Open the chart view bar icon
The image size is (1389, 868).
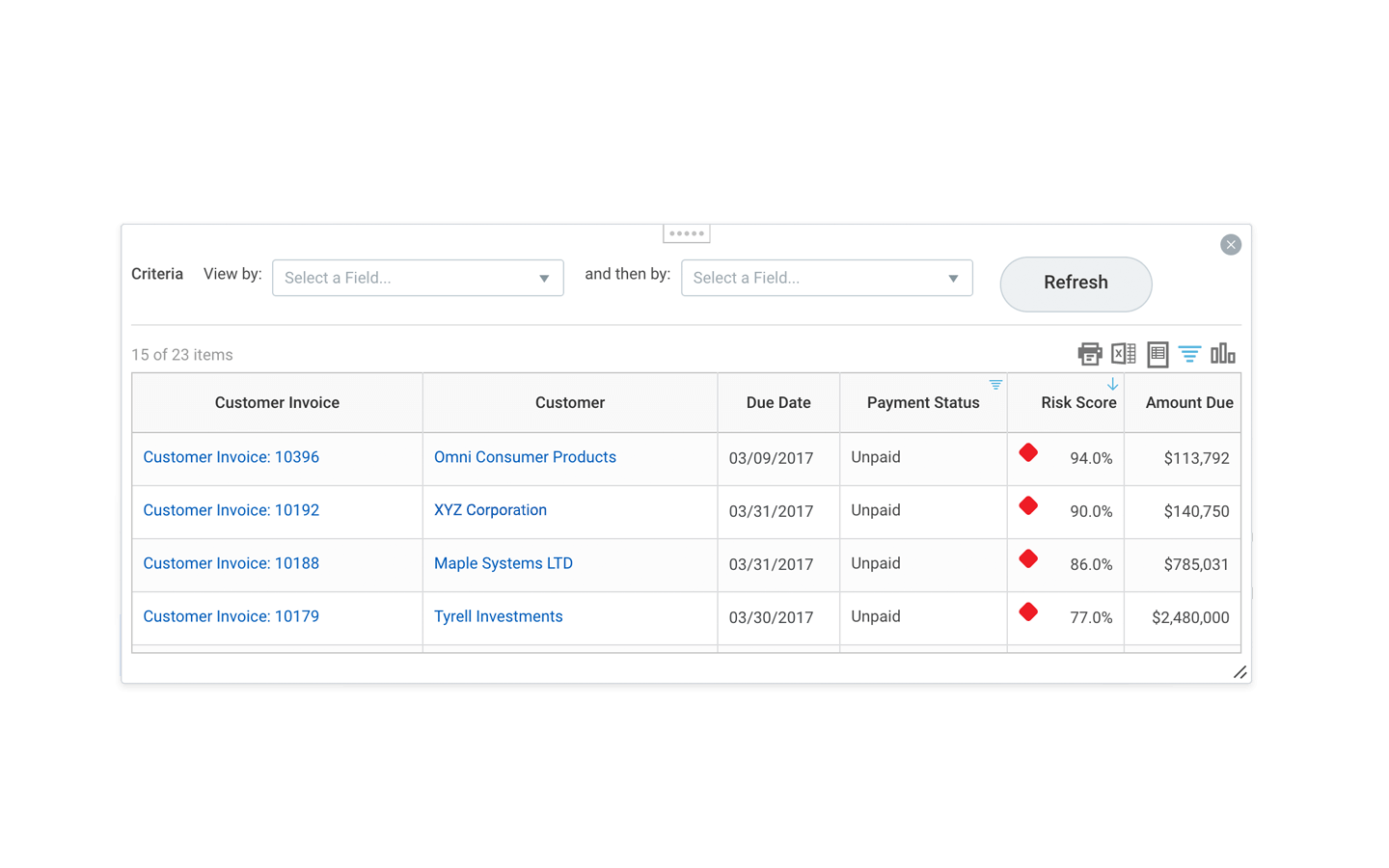tap(1222, 354)
